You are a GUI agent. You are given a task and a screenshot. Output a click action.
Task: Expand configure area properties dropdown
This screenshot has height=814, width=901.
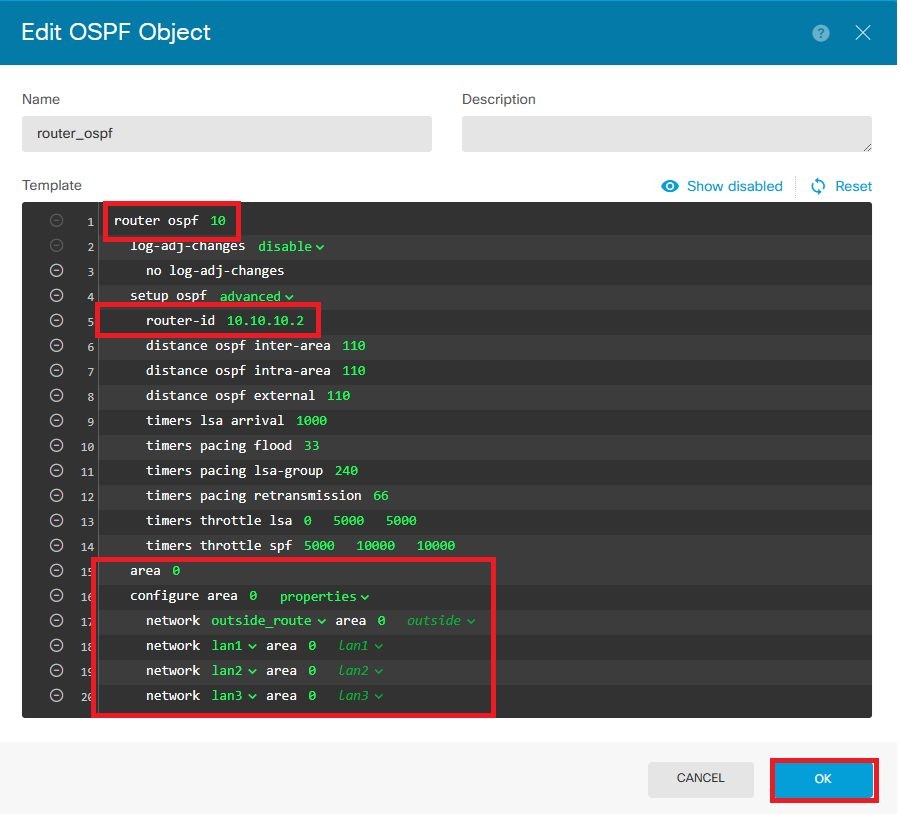pos(324,596)
